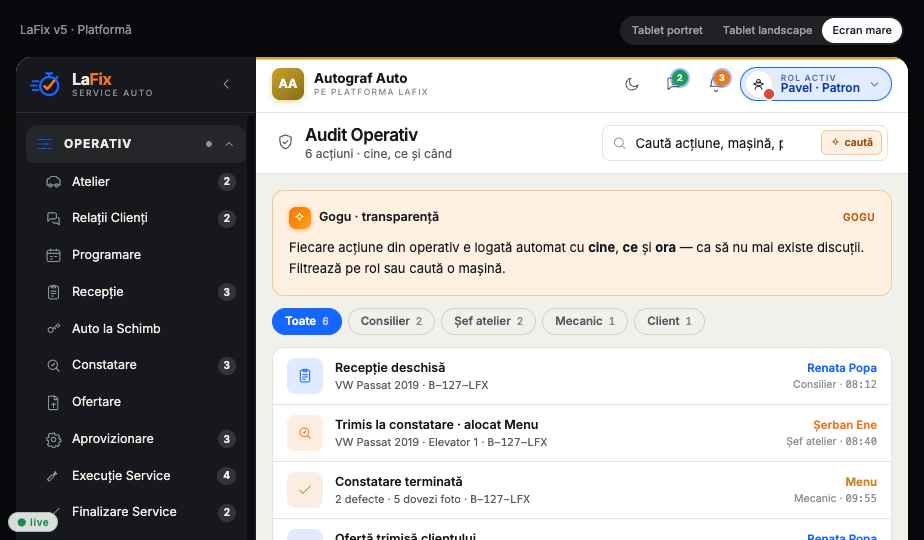Collapse the sidebar with the left chevron

pos(226,84)
